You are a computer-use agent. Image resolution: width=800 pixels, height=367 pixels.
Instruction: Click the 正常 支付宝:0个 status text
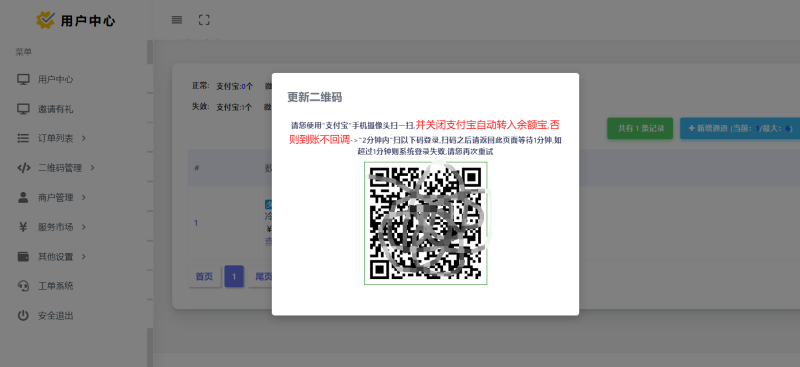(x=222, y=86)
